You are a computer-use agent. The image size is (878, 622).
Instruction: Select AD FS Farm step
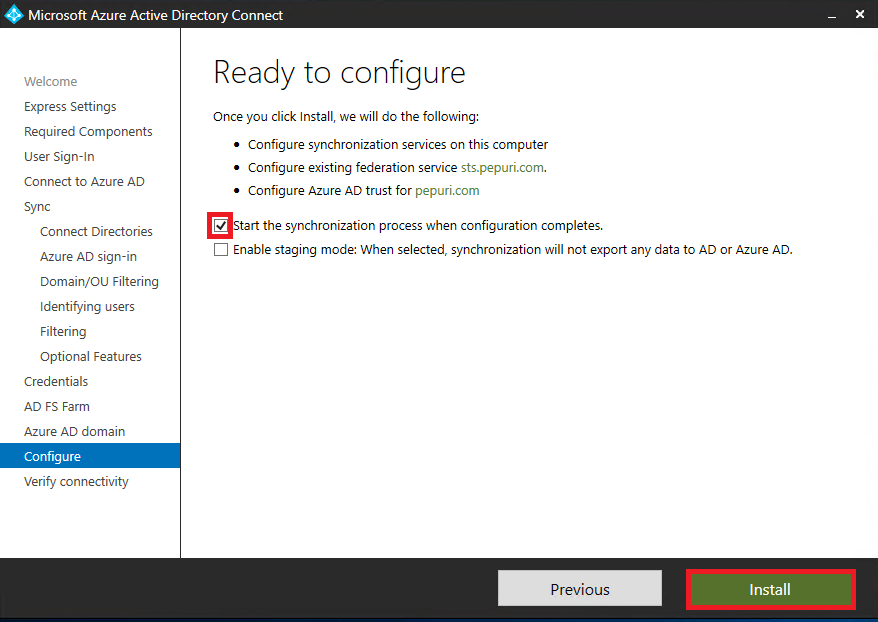[x=57, y=406]
